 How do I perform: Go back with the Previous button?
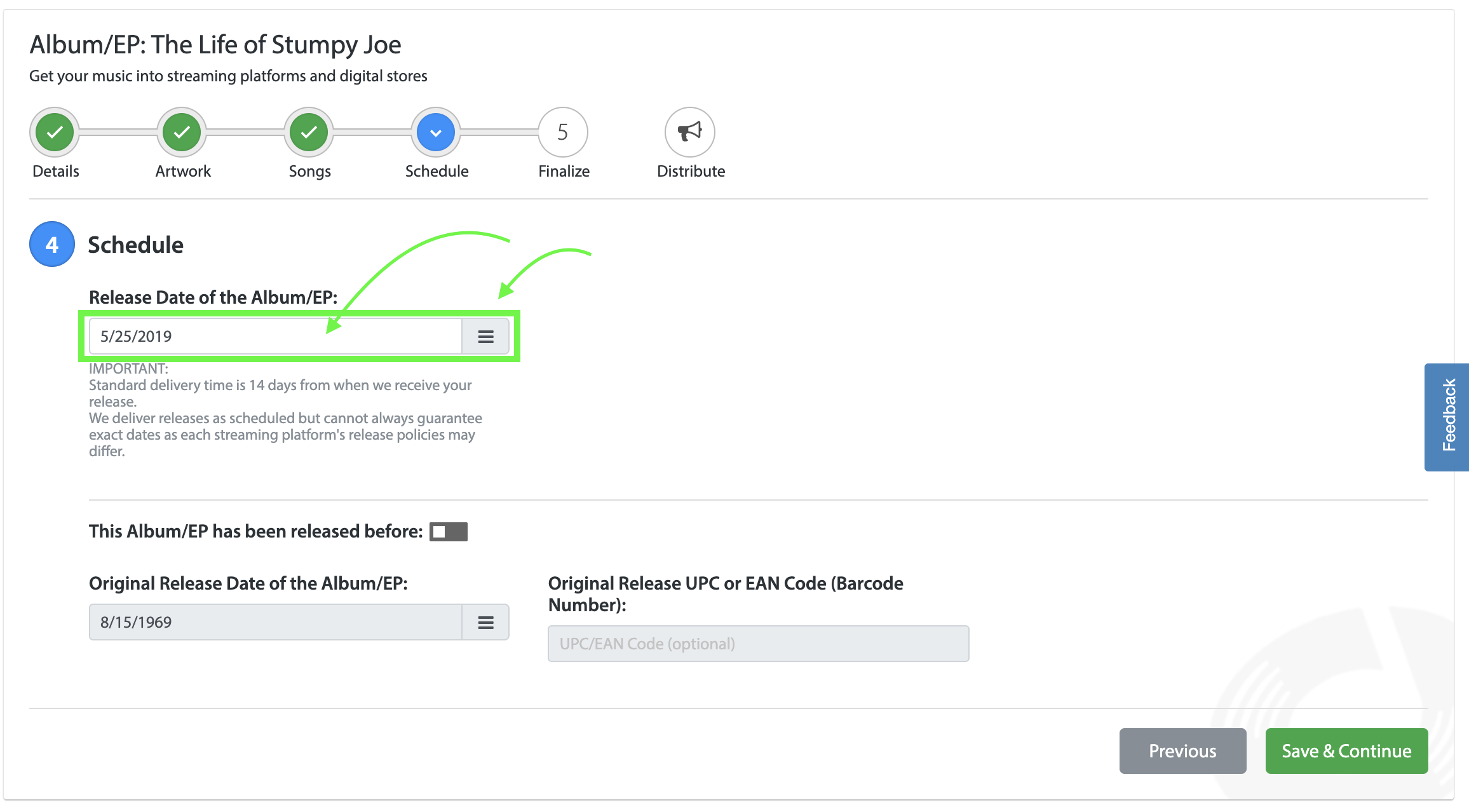click(1182, 751)
